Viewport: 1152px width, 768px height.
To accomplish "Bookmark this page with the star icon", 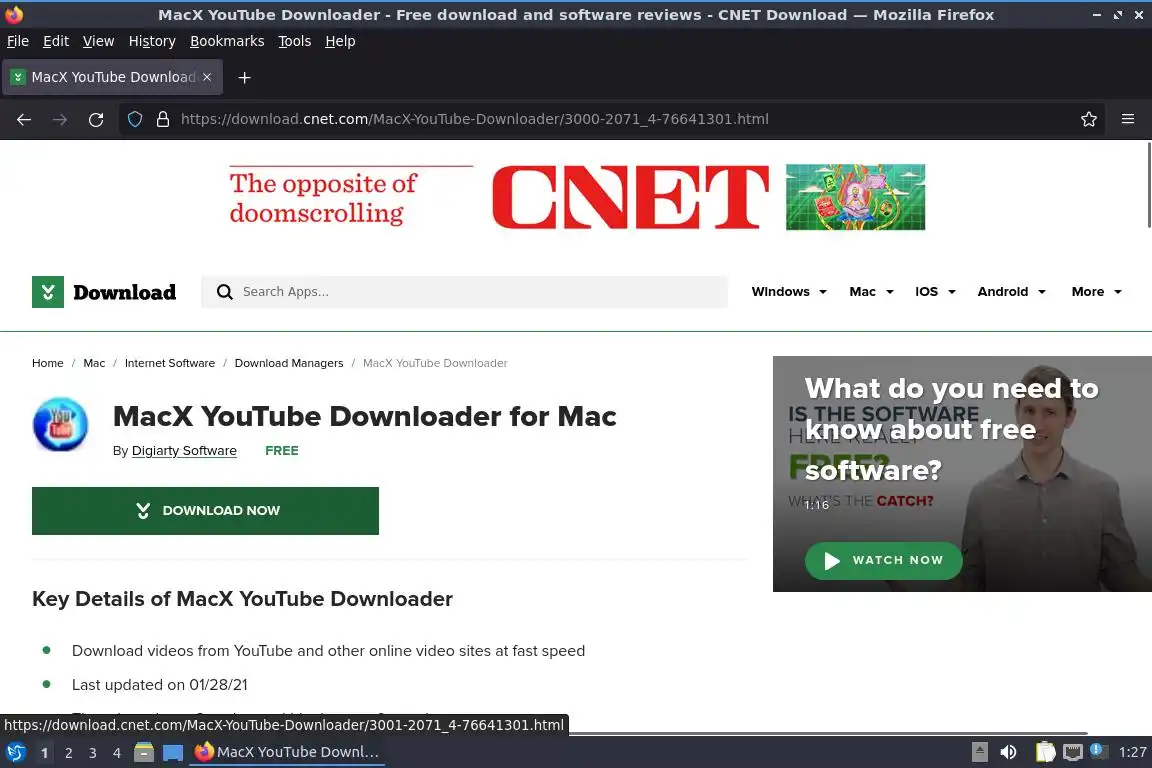I will [x=1089, y=119].
